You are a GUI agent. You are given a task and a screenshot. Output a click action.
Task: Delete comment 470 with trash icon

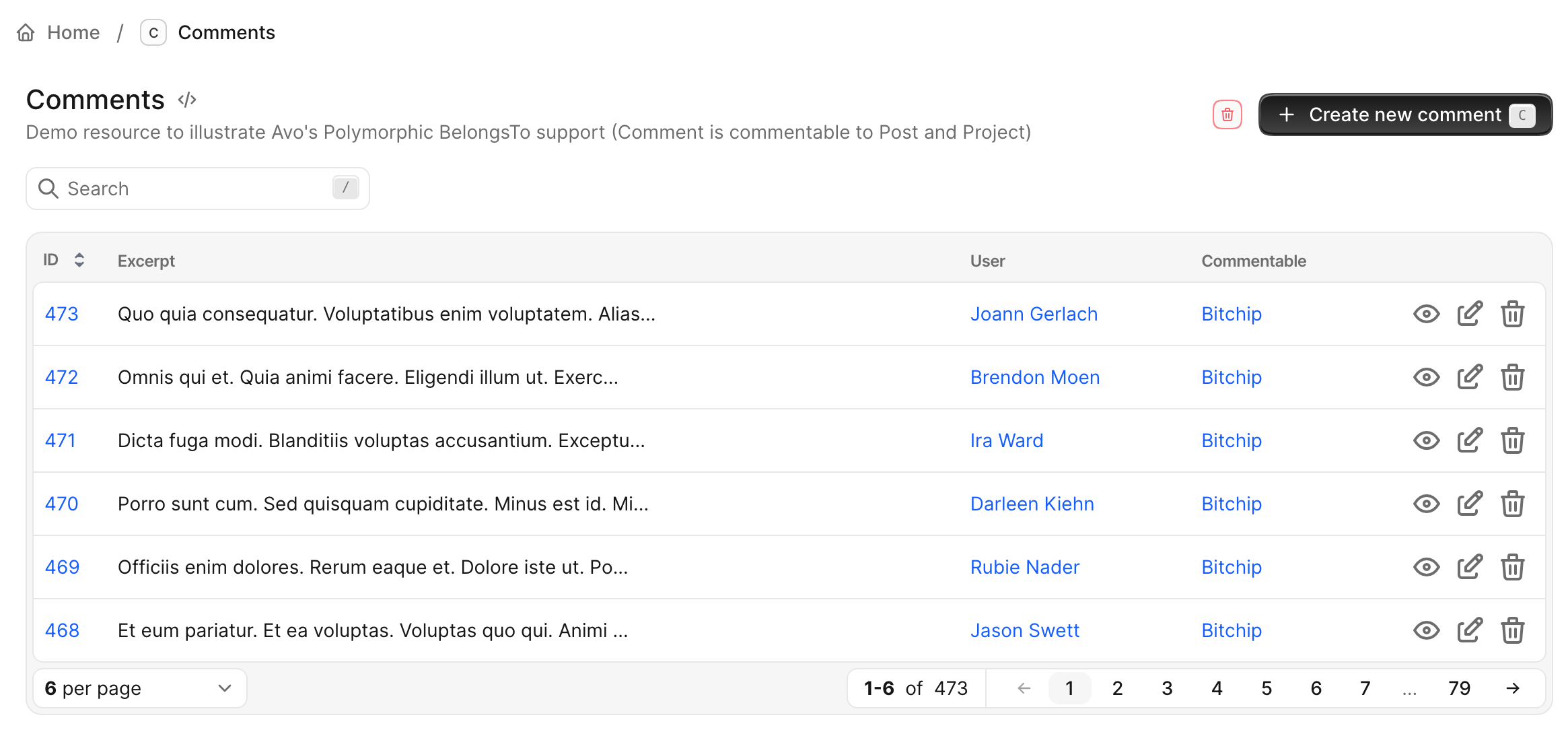point(1512,504)
